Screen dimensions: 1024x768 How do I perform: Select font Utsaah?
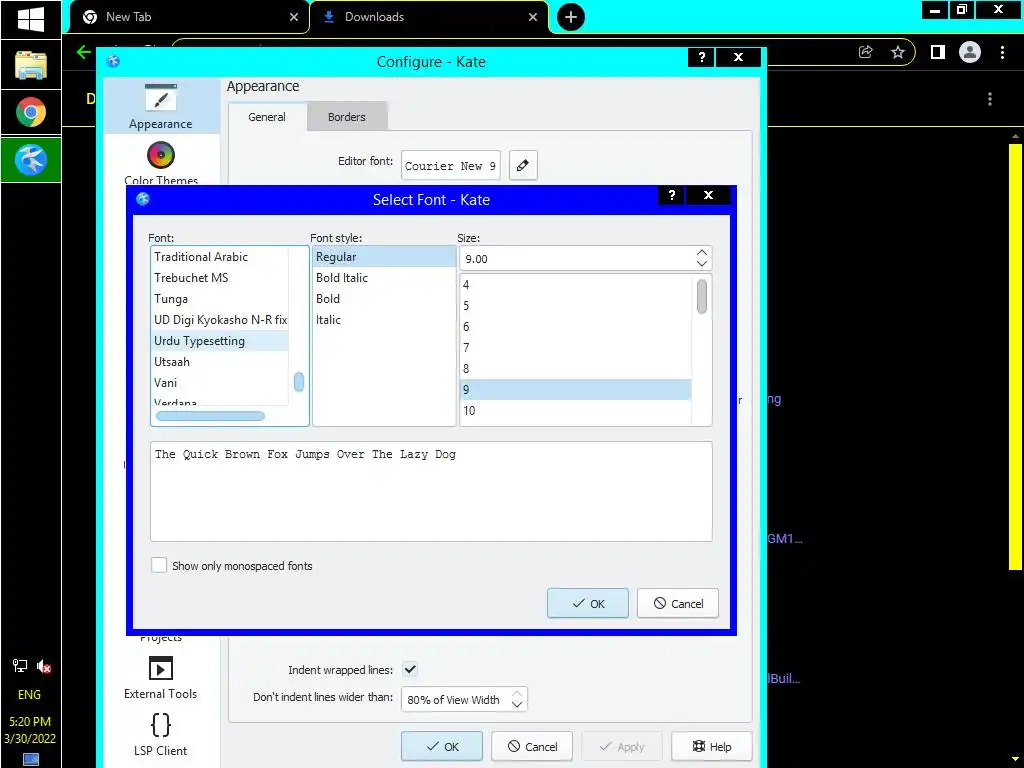coord(219,361)
